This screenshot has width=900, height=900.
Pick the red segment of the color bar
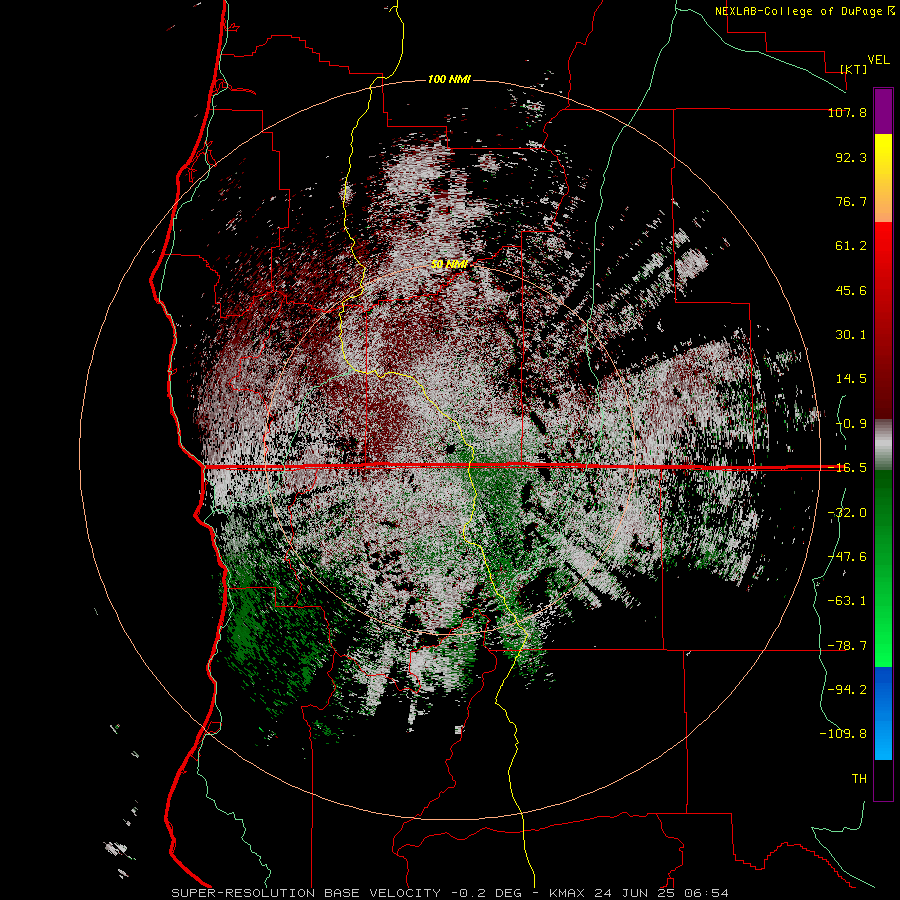click(883, 320)
